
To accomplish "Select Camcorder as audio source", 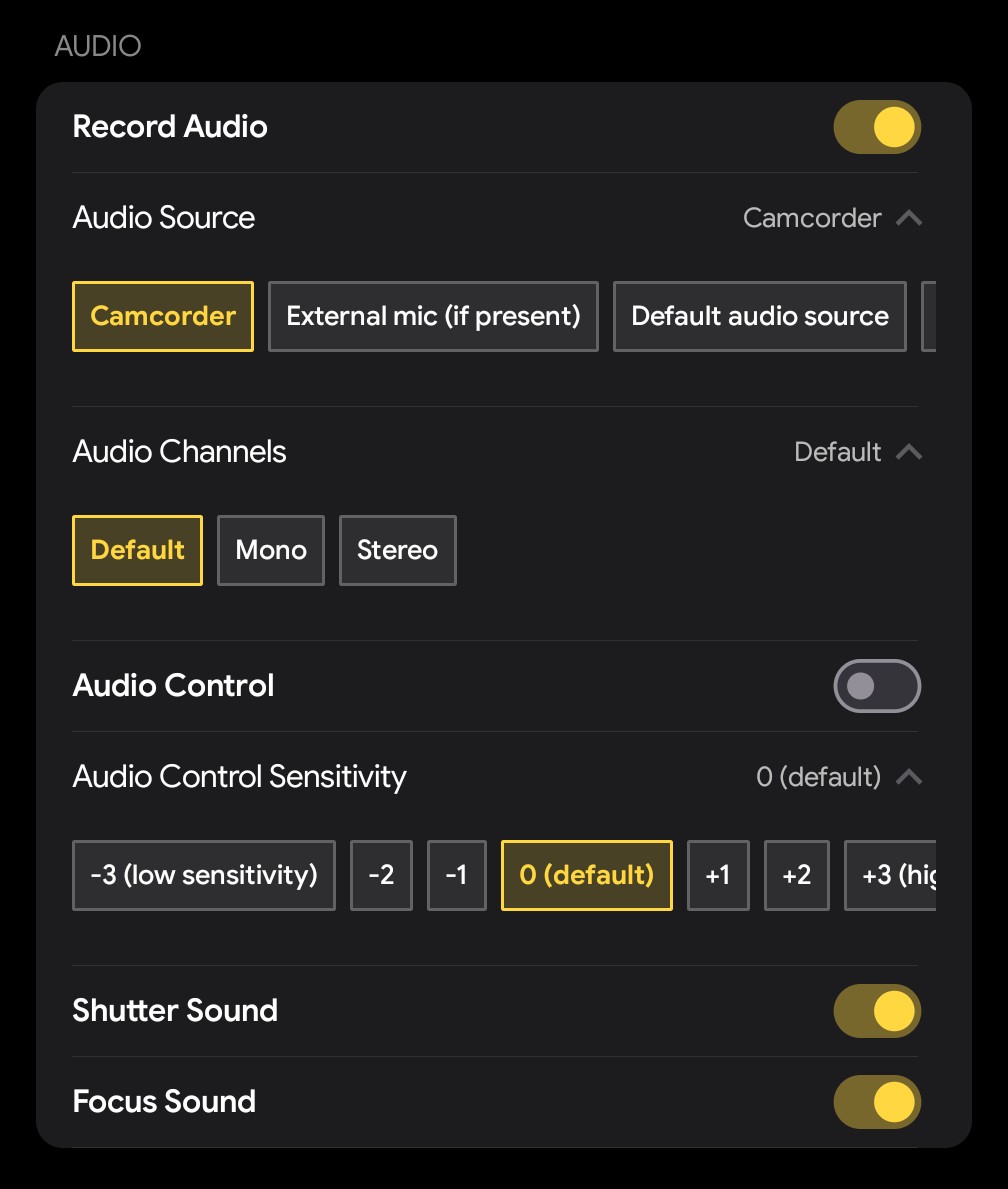I will (x=162, y=316).
